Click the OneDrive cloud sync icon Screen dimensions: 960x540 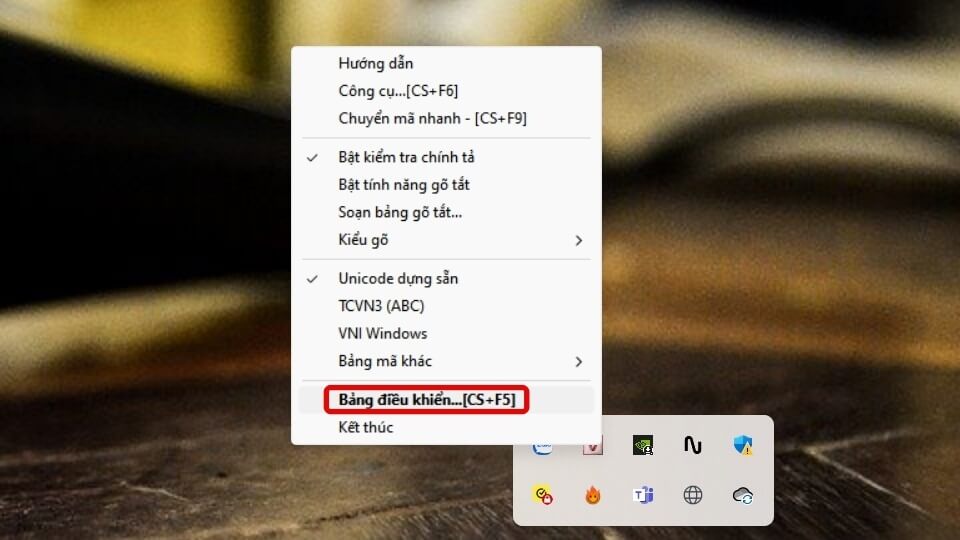pyautogui.click(x=742, y=495)
